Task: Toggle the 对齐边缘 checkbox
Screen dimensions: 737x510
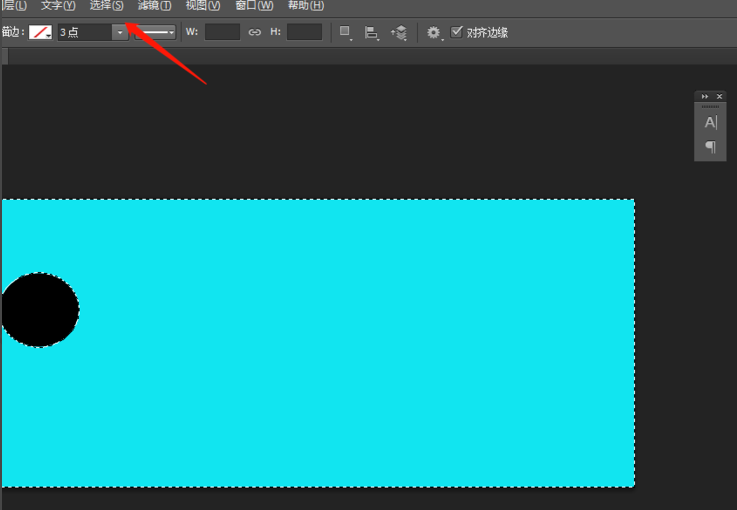Action: click(456, 32)
